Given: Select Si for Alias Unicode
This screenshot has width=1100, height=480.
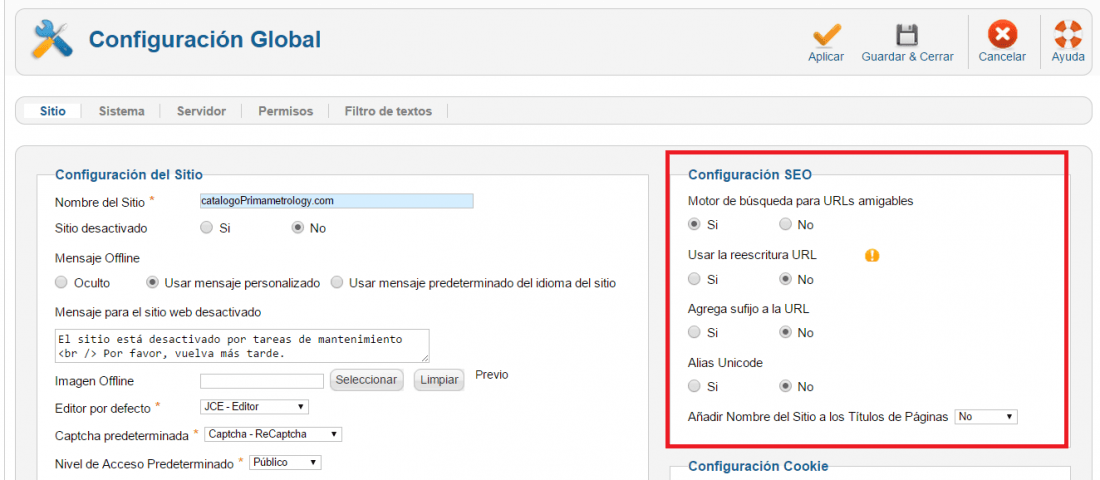Looking at the screenshot, I should (x=695, y=386).
